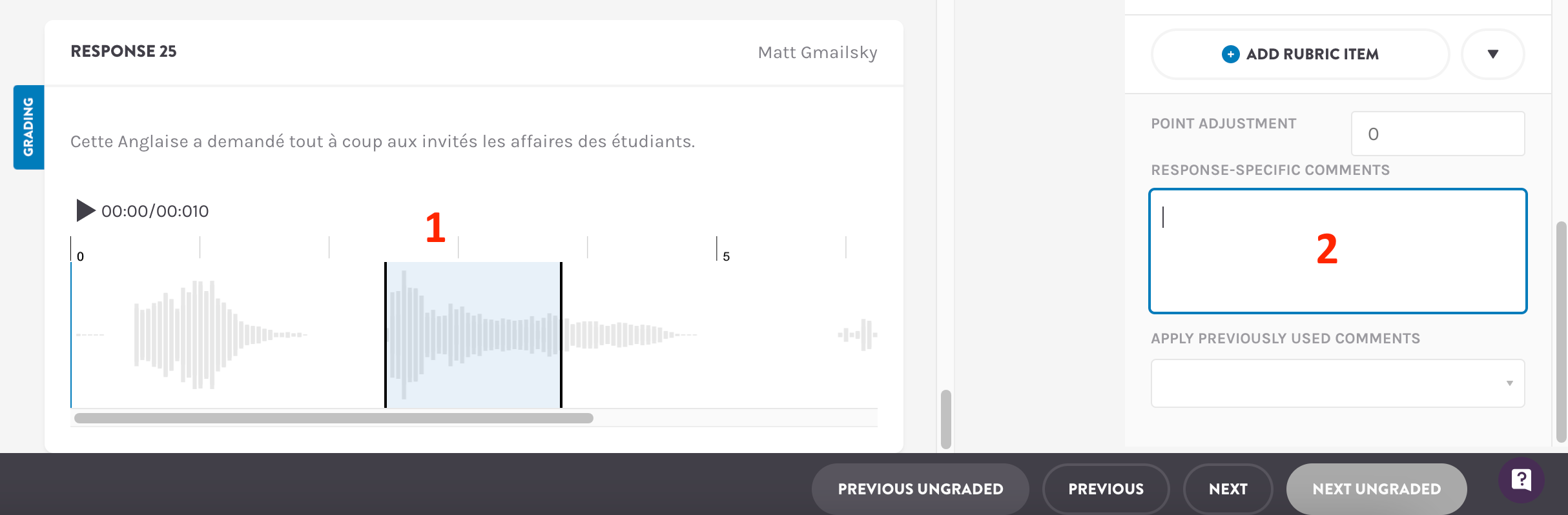
Task: Go to Previous Ungraded response
Action: (920, 489)
